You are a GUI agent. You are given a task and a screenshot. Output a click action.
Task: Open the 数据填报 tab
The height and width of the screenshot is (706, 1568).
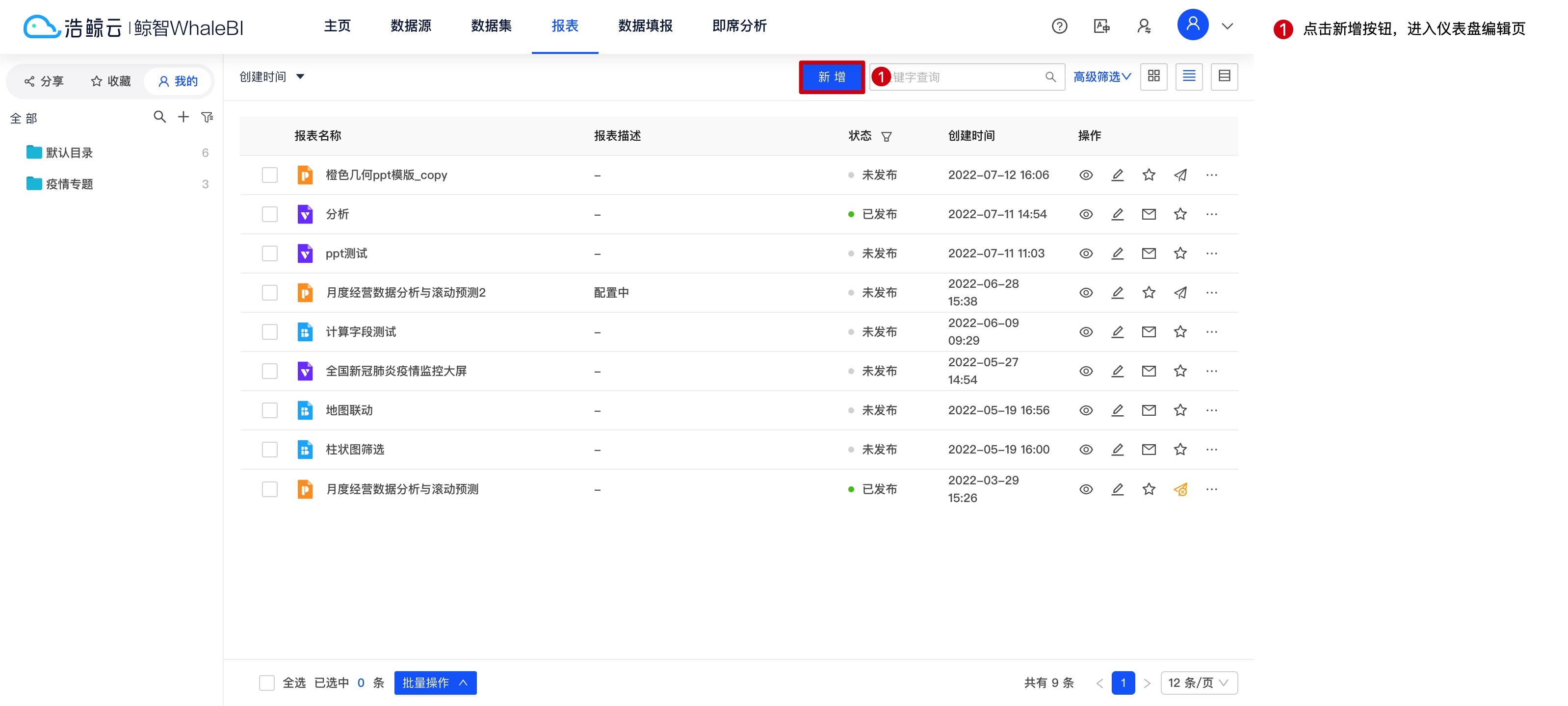click(645, 25)
